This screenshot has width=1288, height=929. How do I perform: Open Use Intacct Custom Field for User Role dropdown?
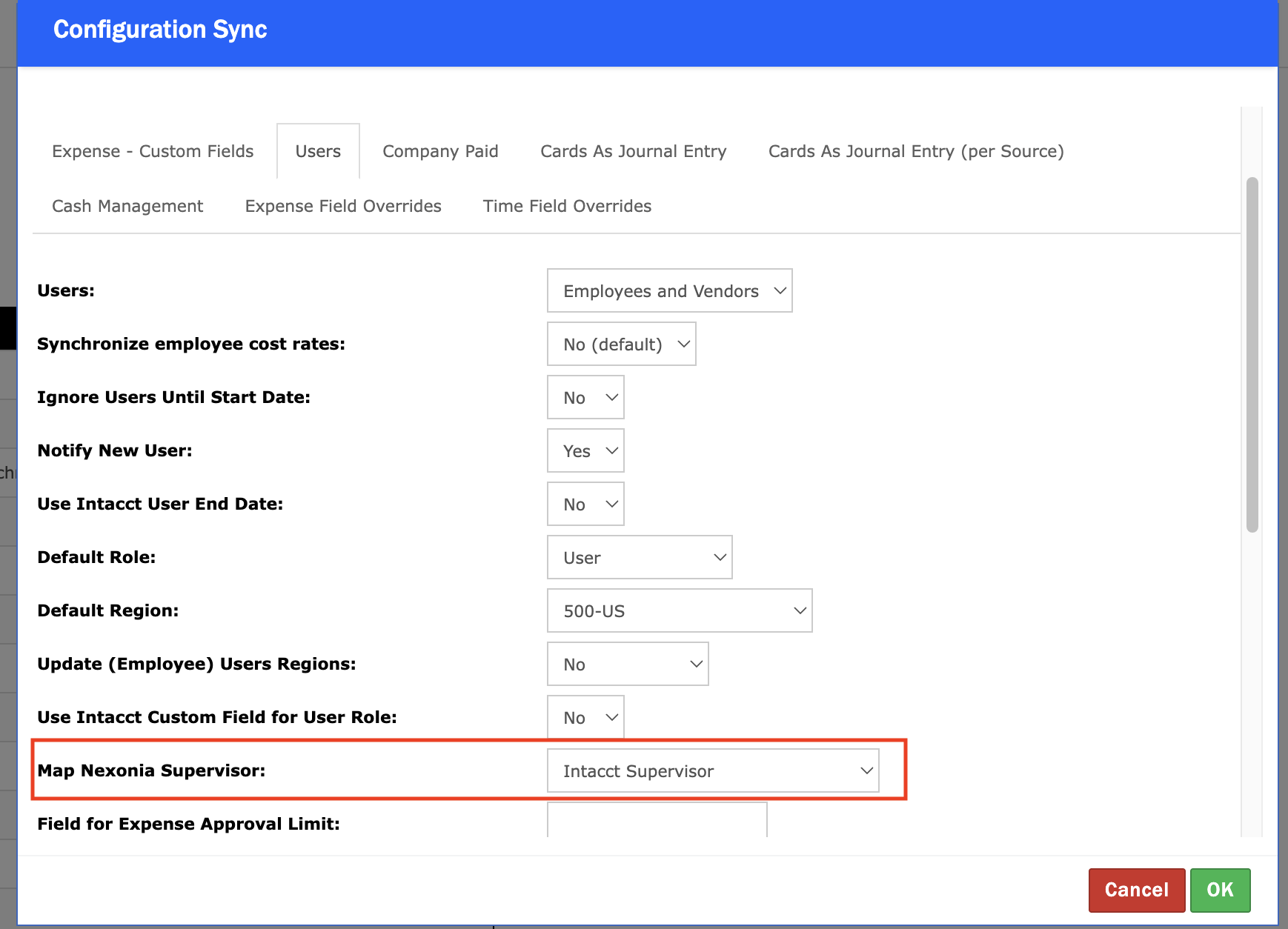pyautogui.click(x=585, y=717)
